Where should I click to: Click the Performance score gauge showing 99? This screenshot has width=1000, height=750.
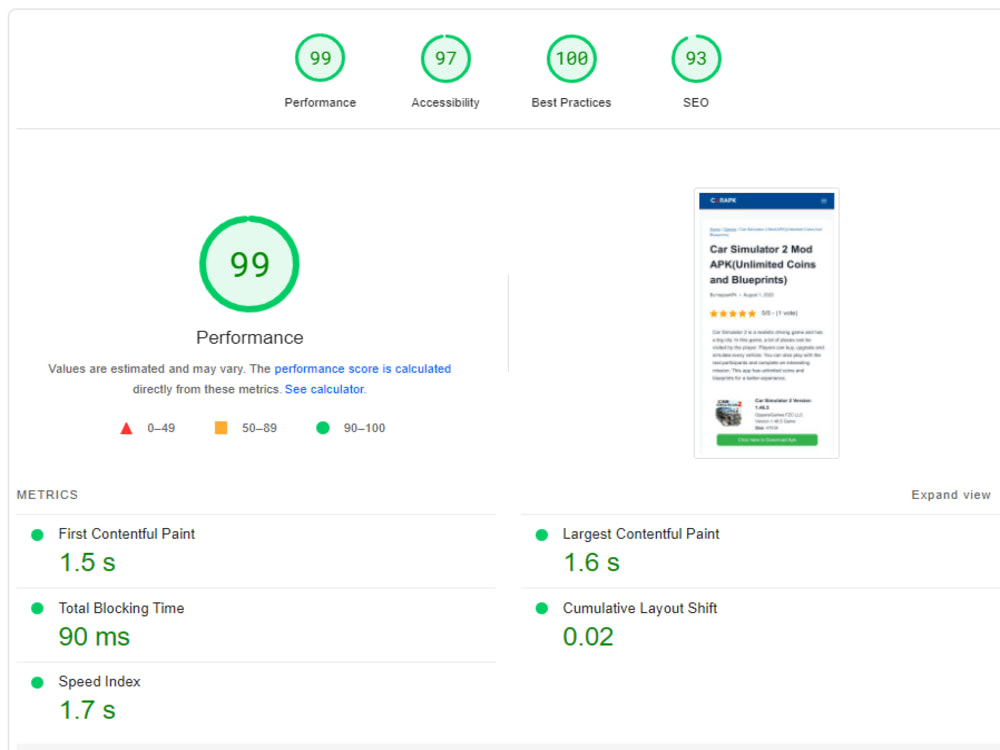coord(320,58)
